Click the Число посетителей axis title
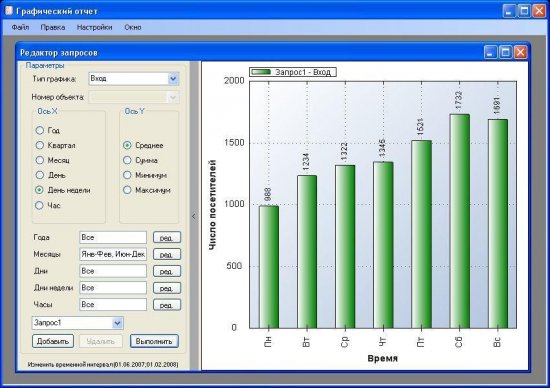 tap(212, 205)
